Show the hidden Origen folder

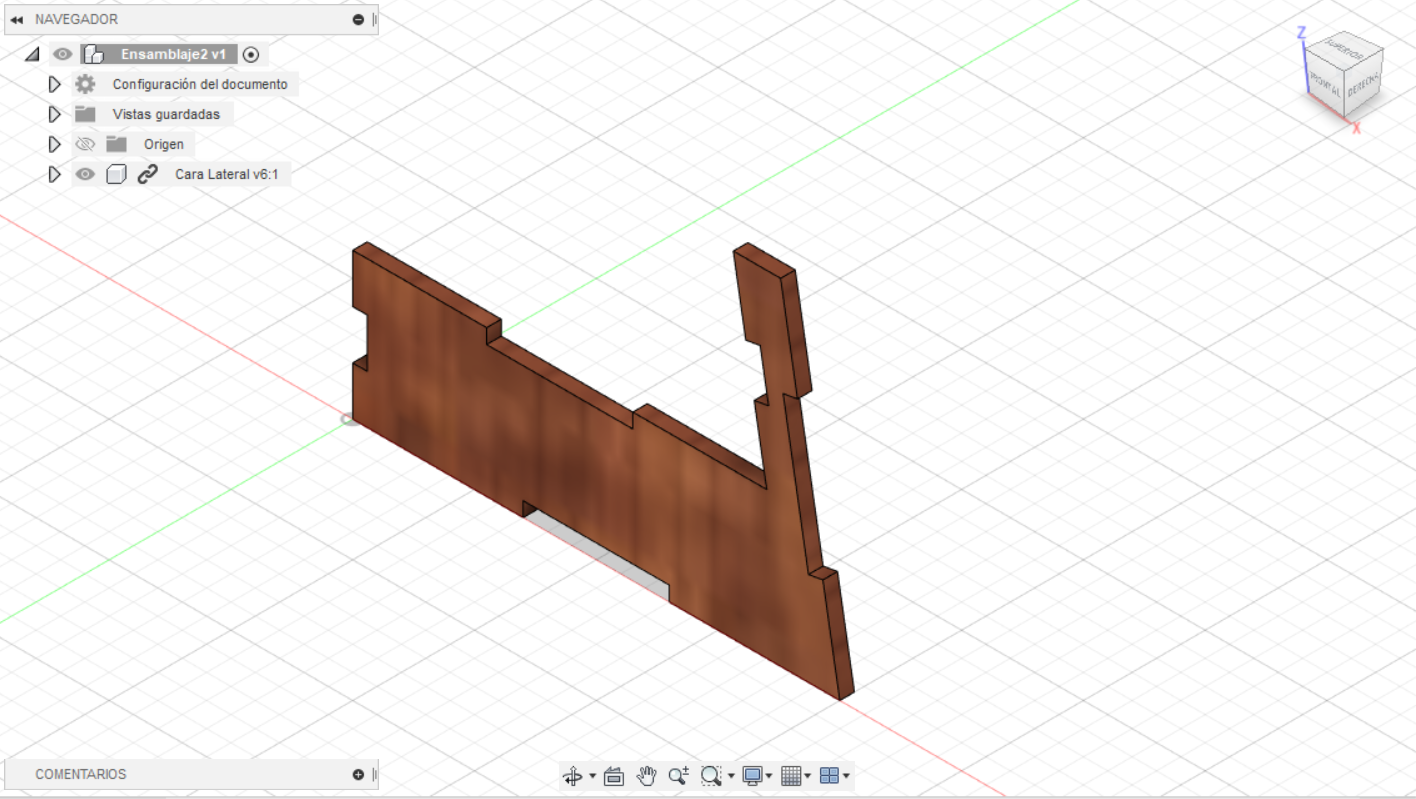pyautogui.click(x=85, y=144)
